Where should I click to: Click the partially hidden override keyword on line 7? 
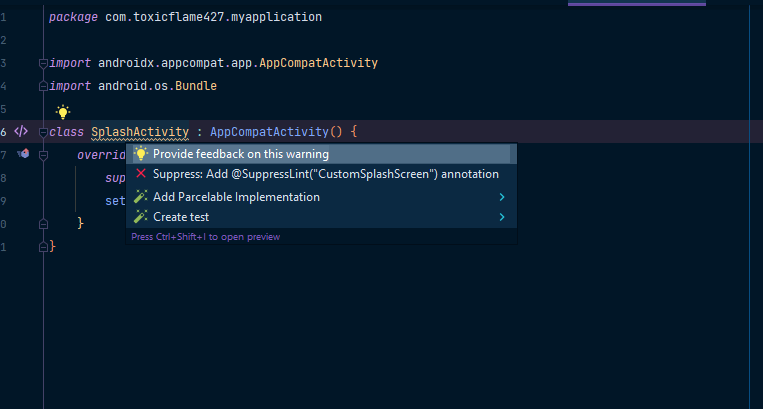pyautogui.click(x=101, y=155)
